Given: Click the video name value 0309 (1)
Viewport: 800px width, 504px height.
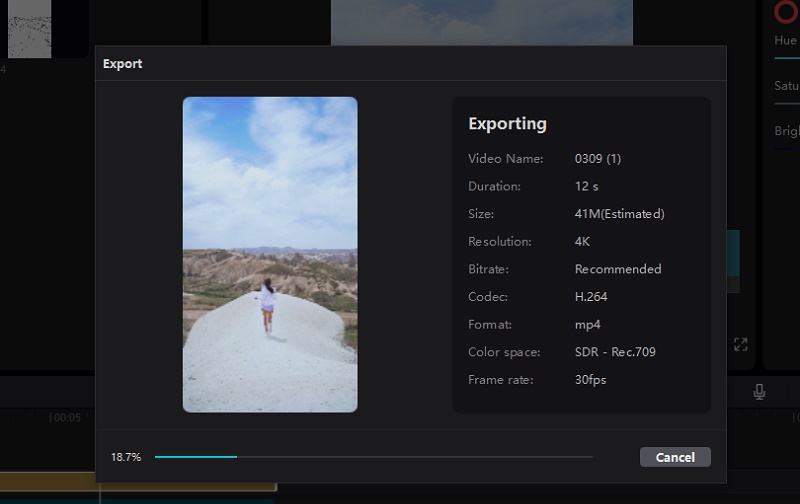Looking at the screenshot, I should 597,159.
